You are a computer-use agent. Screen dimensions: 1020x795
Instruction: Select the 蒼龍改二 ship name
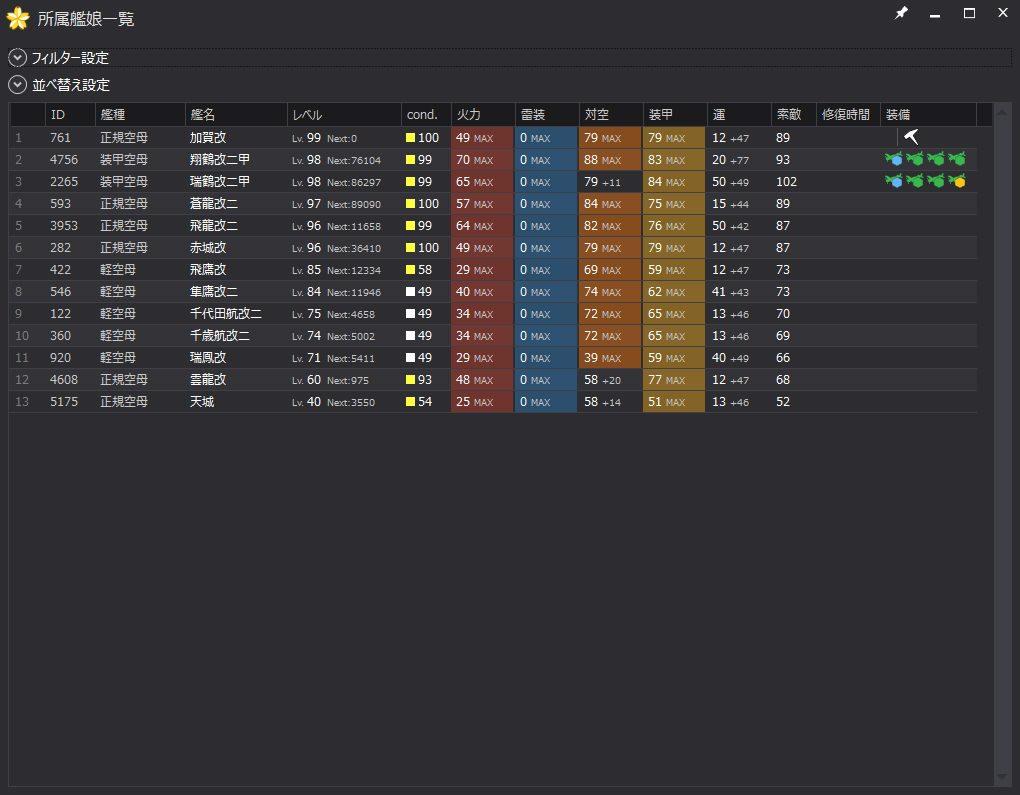point(213,204)
